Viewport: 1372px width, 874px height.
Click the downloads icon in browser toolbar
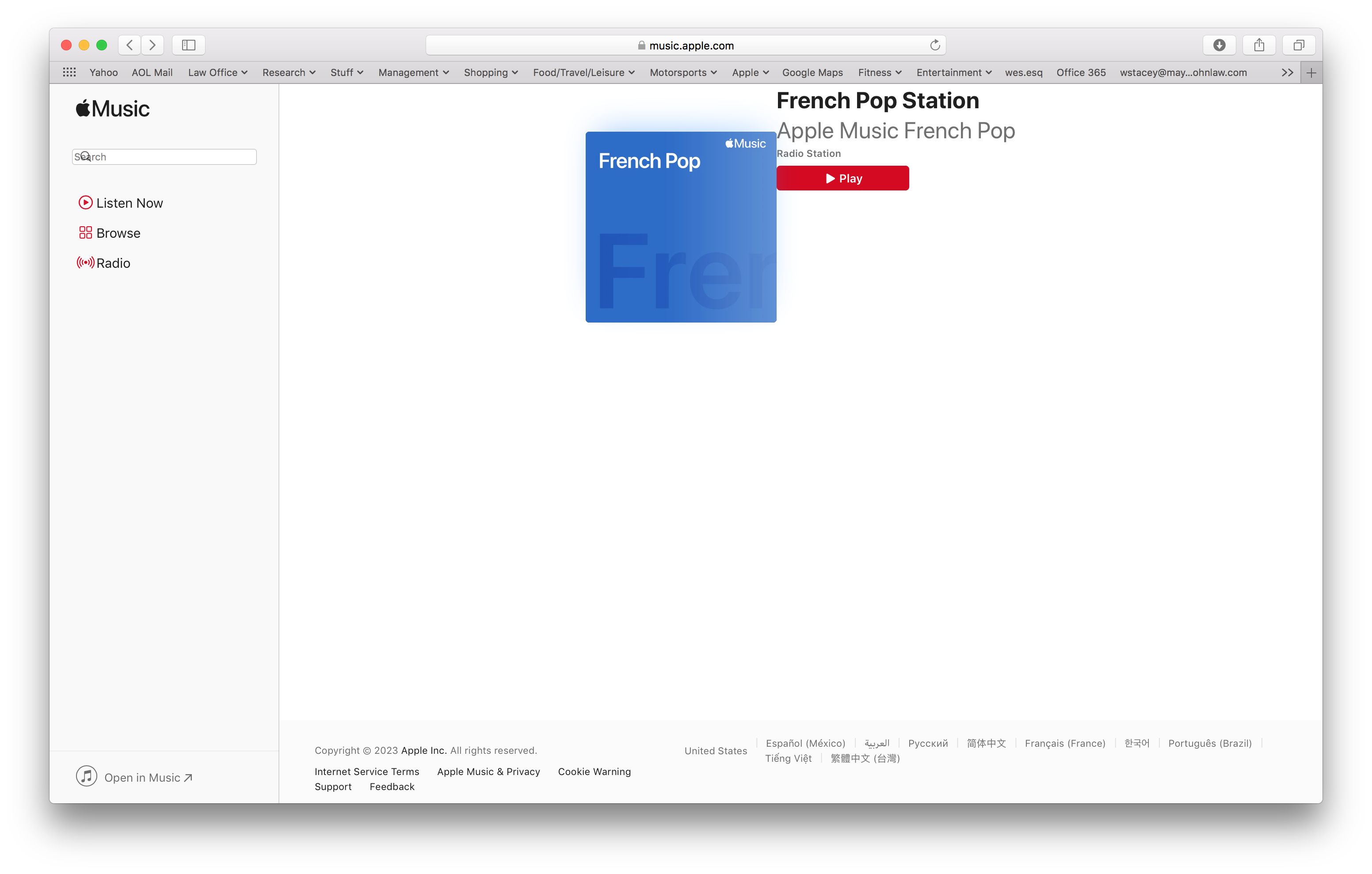(x=1219, y=45)
